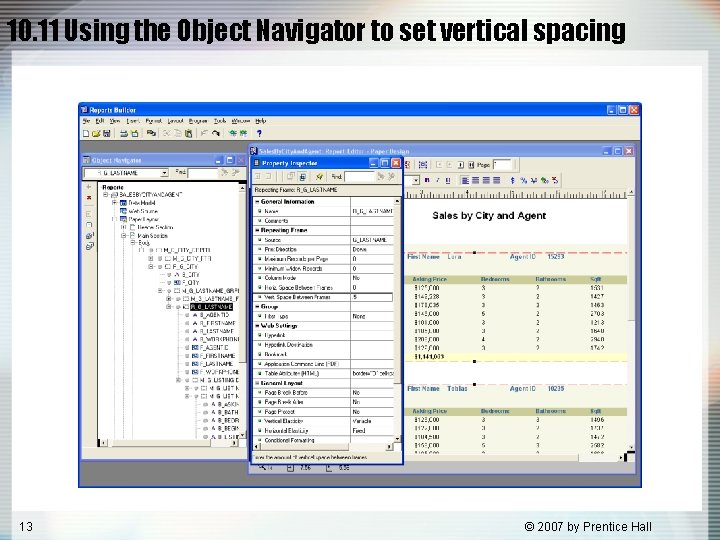Viewport: 720px width, 540px height.
Task: Select the R_G_LASTNAME tree node
Action: (x=212, y=307)
